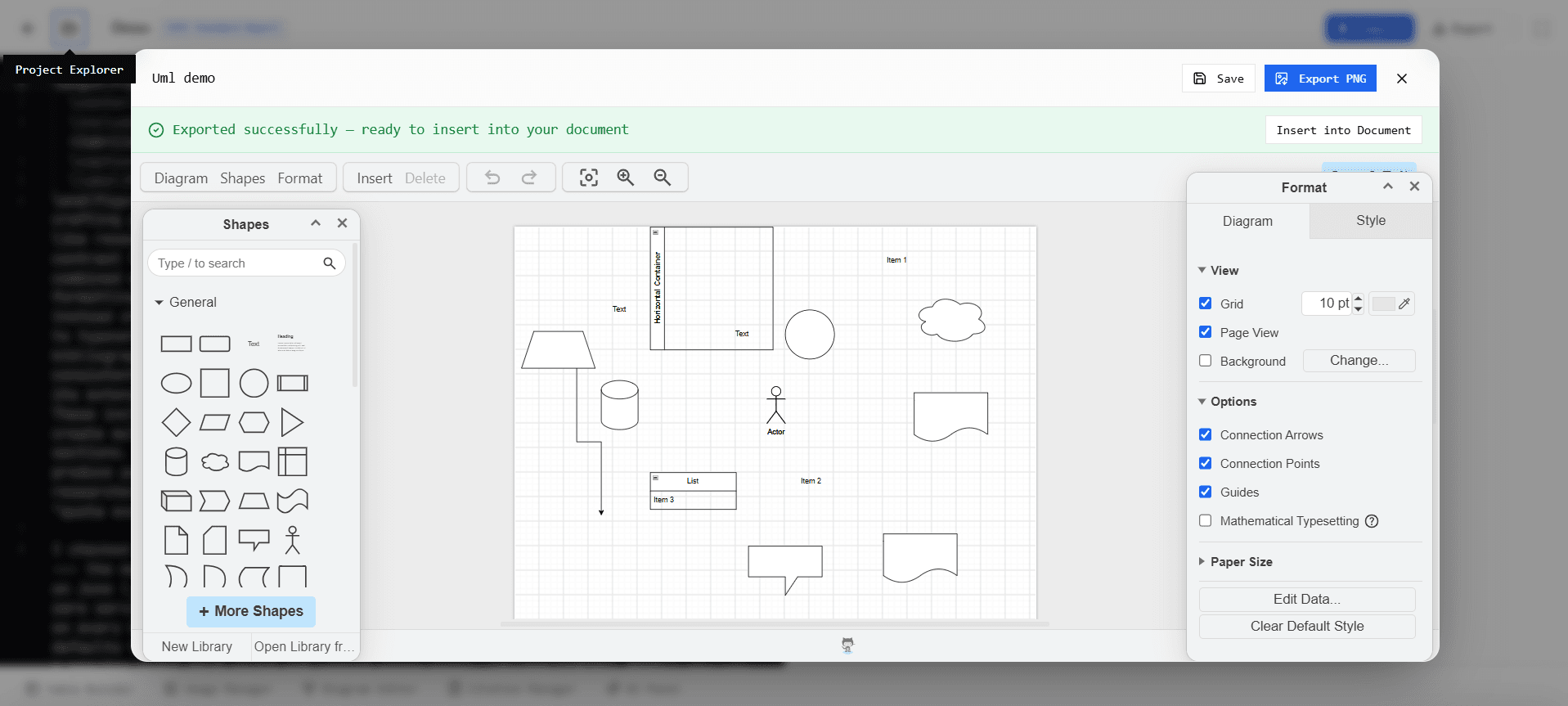
Task: Enable Mathematical Typesetting
Action: (1205, 520)
